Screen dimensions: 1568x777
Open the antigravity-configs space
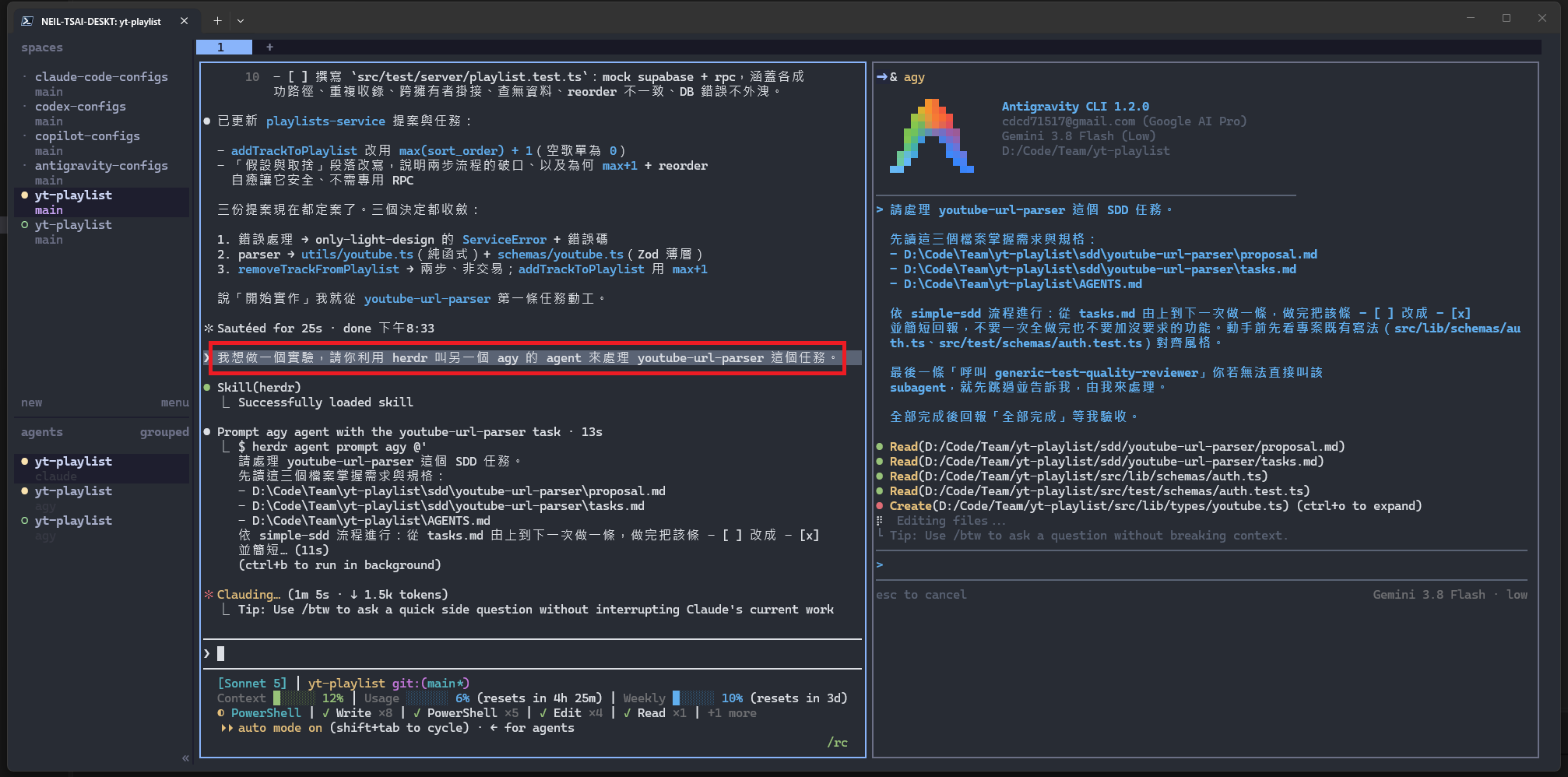pyautogui.click(x=101, y=165)
